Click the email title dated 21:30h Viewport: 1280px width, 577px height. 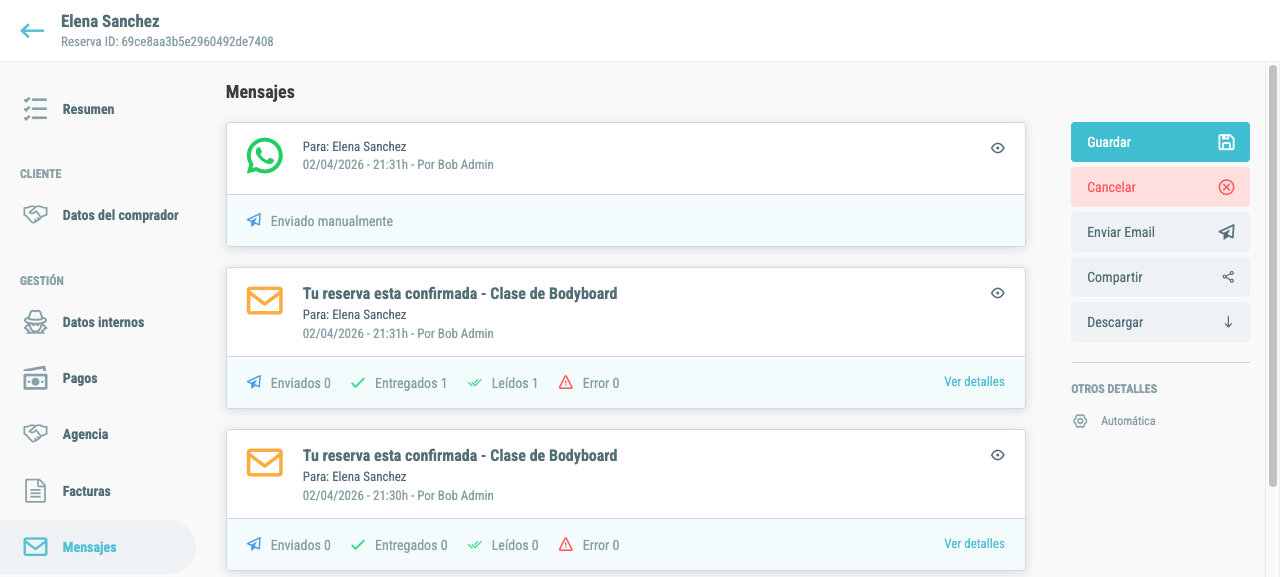pyautogui.click(x=460, y=456)
